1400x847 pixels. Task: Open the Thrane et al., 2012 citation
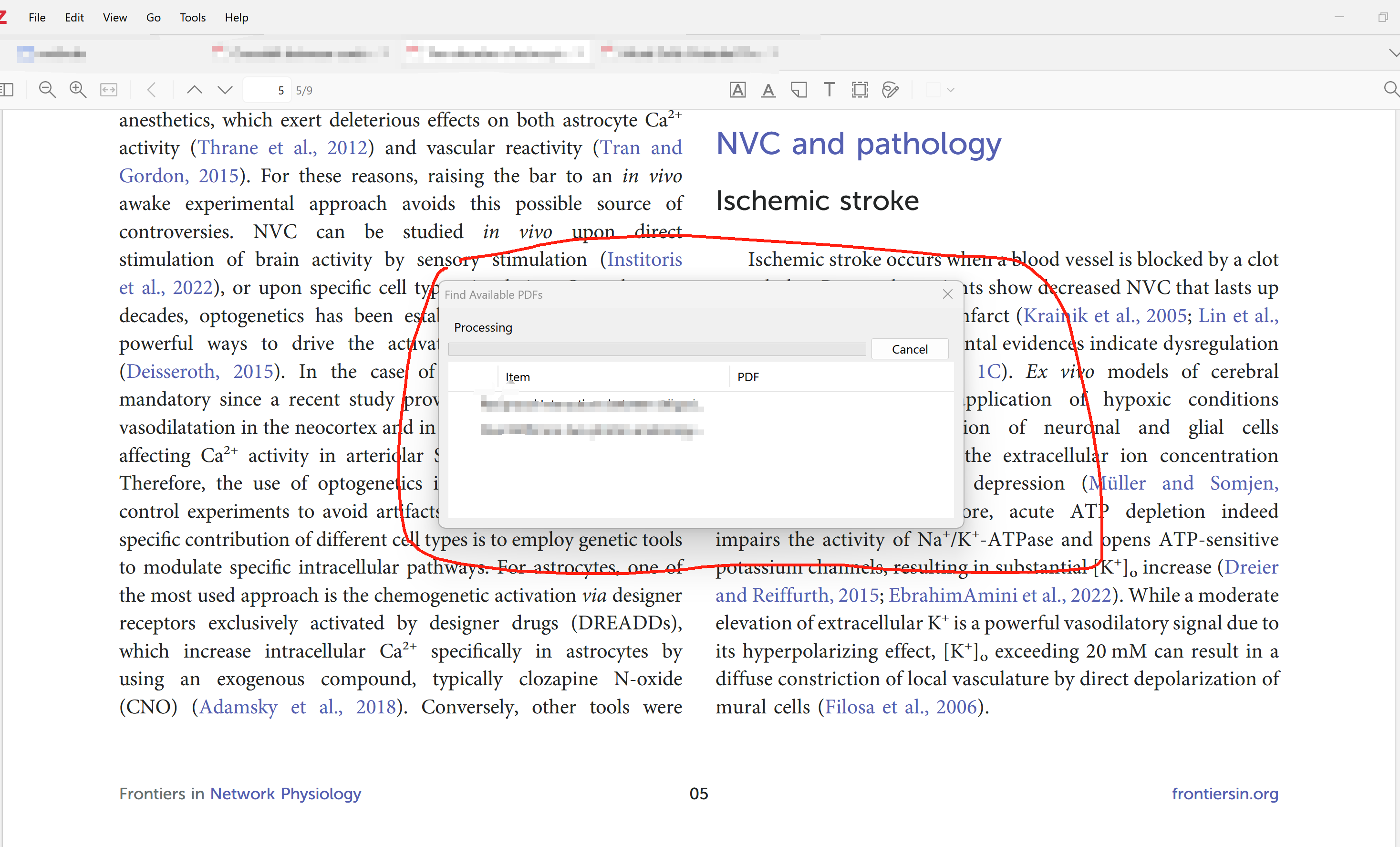tap(282, 148)
